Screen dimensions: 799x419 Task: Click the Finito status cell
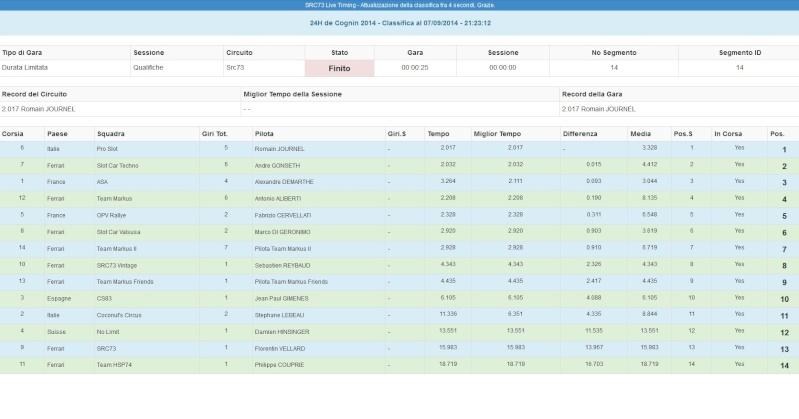(x=339, y=68)
